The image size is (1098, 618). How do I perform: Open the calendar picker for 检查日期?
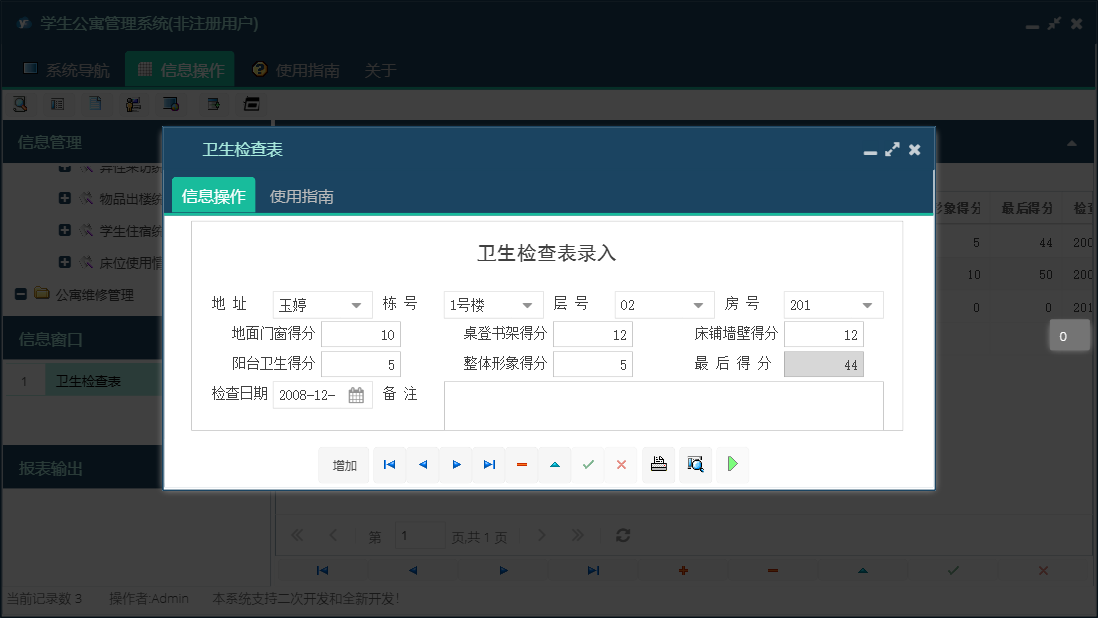point(356,394)
